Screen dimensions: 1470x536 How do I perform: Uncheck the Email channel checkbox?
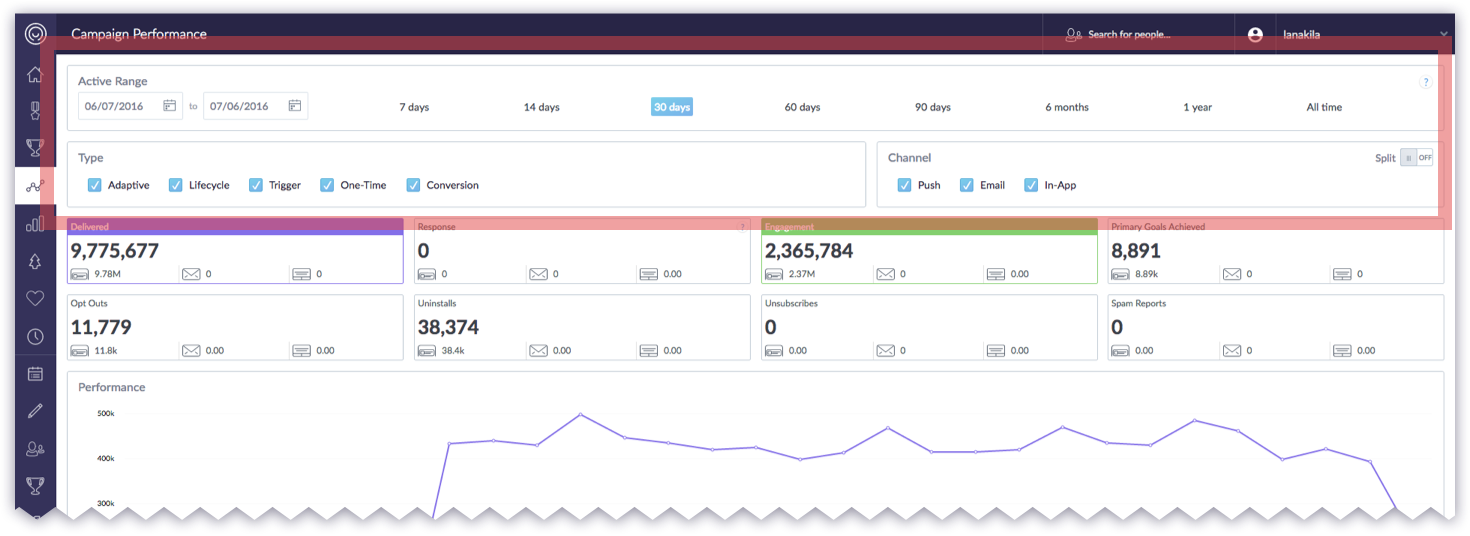[967, 185]
